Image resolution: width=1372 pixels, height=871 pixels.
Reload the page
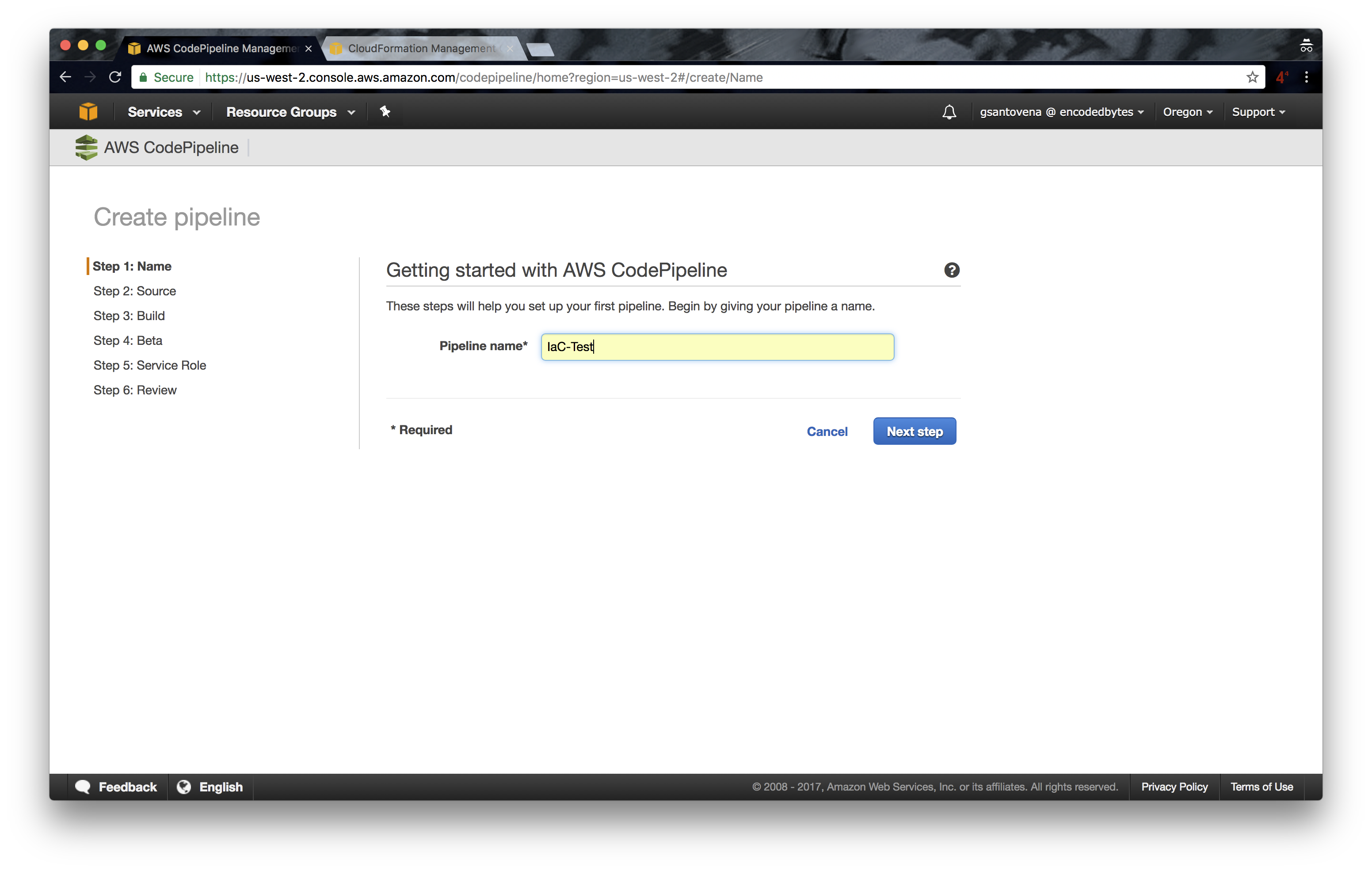(x=115, y=77)
